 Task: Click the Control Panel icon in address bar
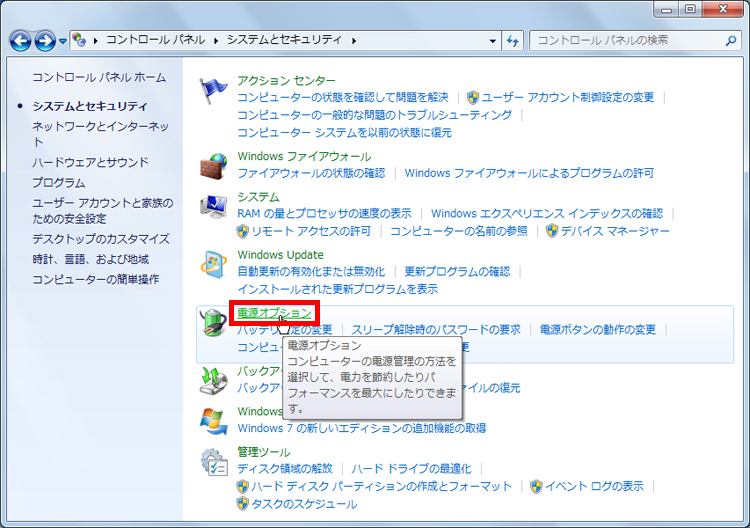pyautogui.click(x=79, y=40)
